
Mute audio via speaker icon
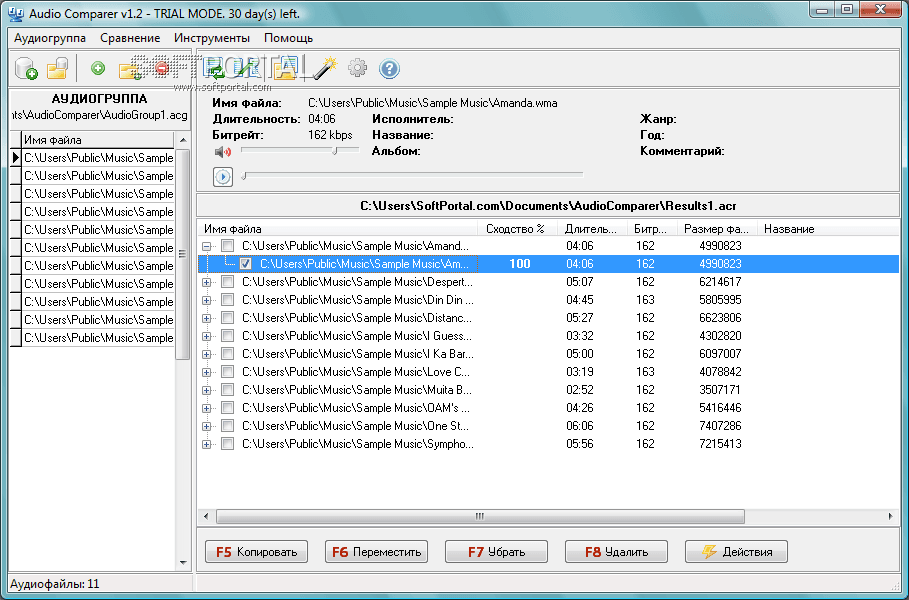point(223,152)
